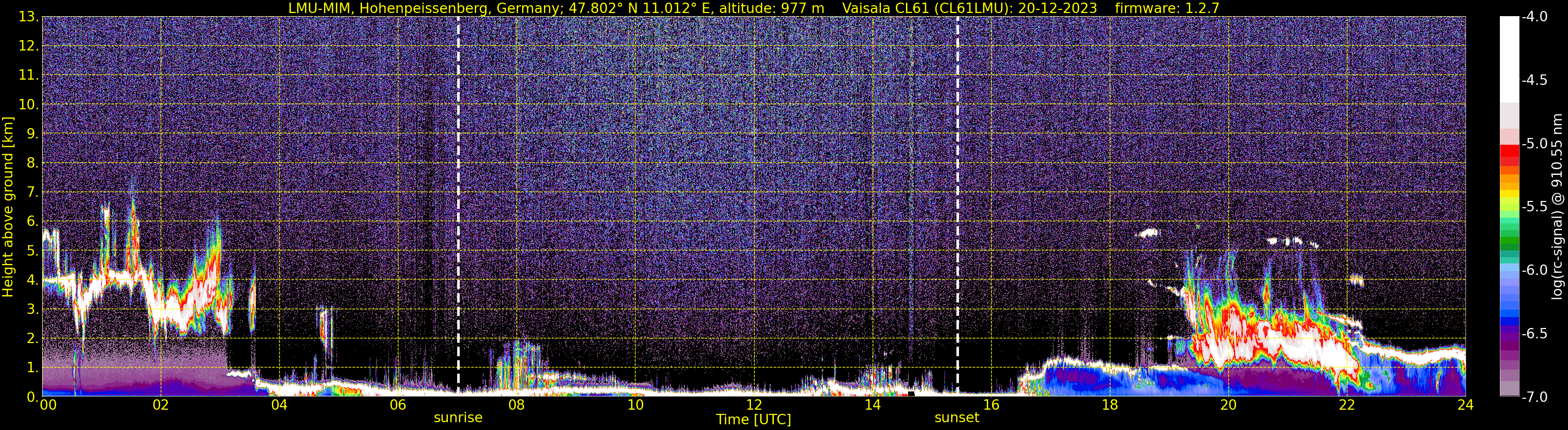Click the '6.' height axis tick label

tap(33, 222)
